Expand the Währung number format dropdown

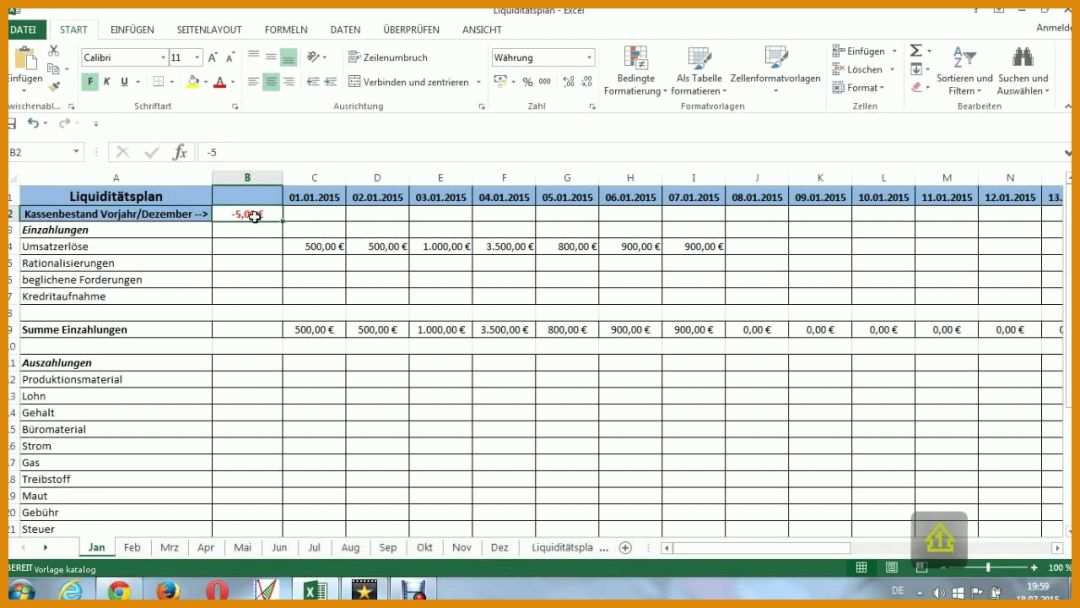(x=589, y=58)
